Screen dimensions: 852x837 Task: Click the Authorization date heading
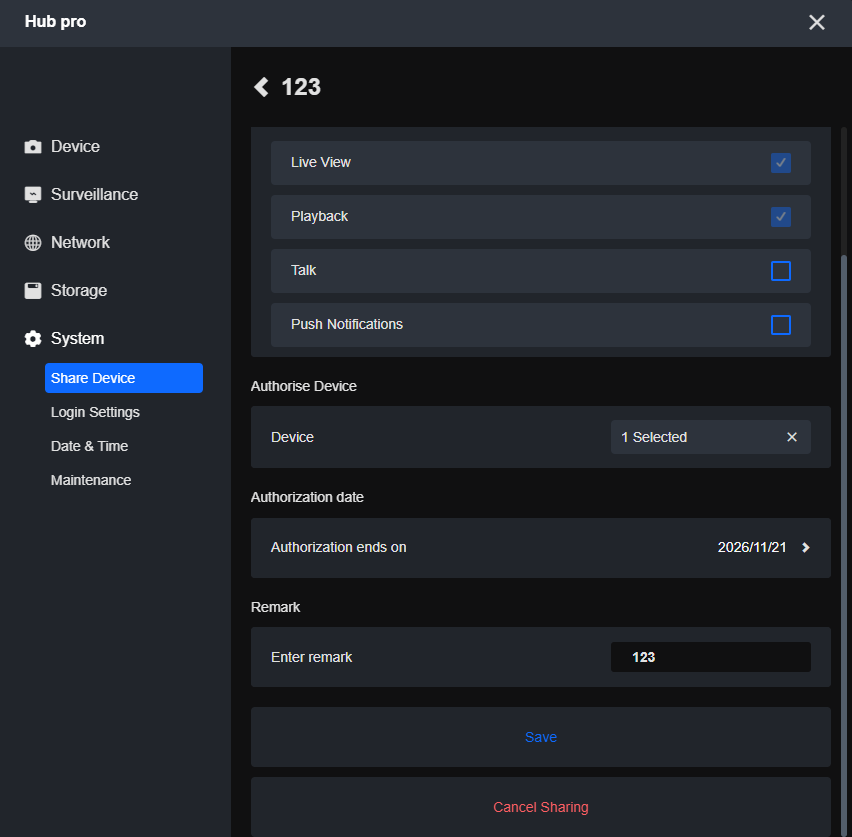click(307, 497)
